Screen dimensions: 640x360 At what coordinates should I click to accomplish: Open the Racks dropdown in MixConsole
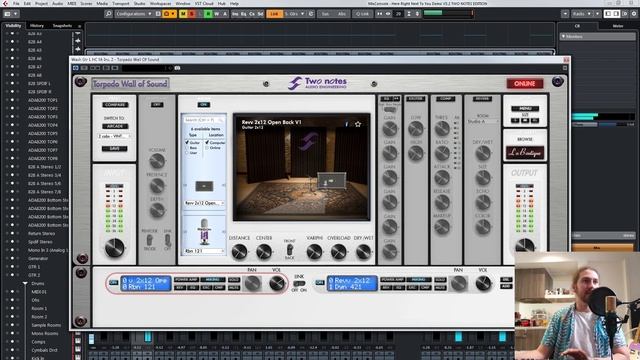(x=582, y=14)
